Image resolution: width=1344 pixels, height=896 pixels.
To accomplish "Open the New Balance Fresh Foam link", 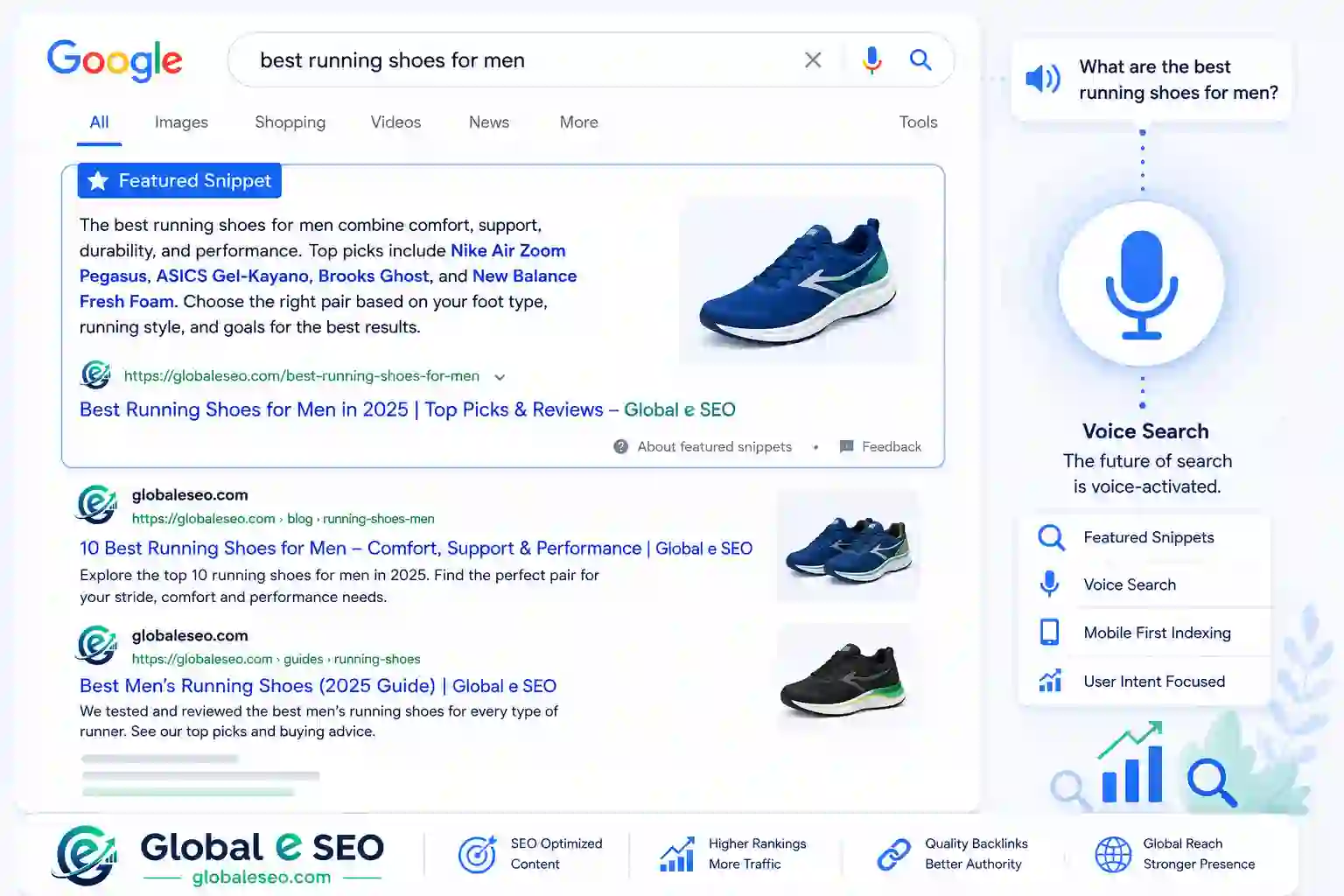I will 524,276.
